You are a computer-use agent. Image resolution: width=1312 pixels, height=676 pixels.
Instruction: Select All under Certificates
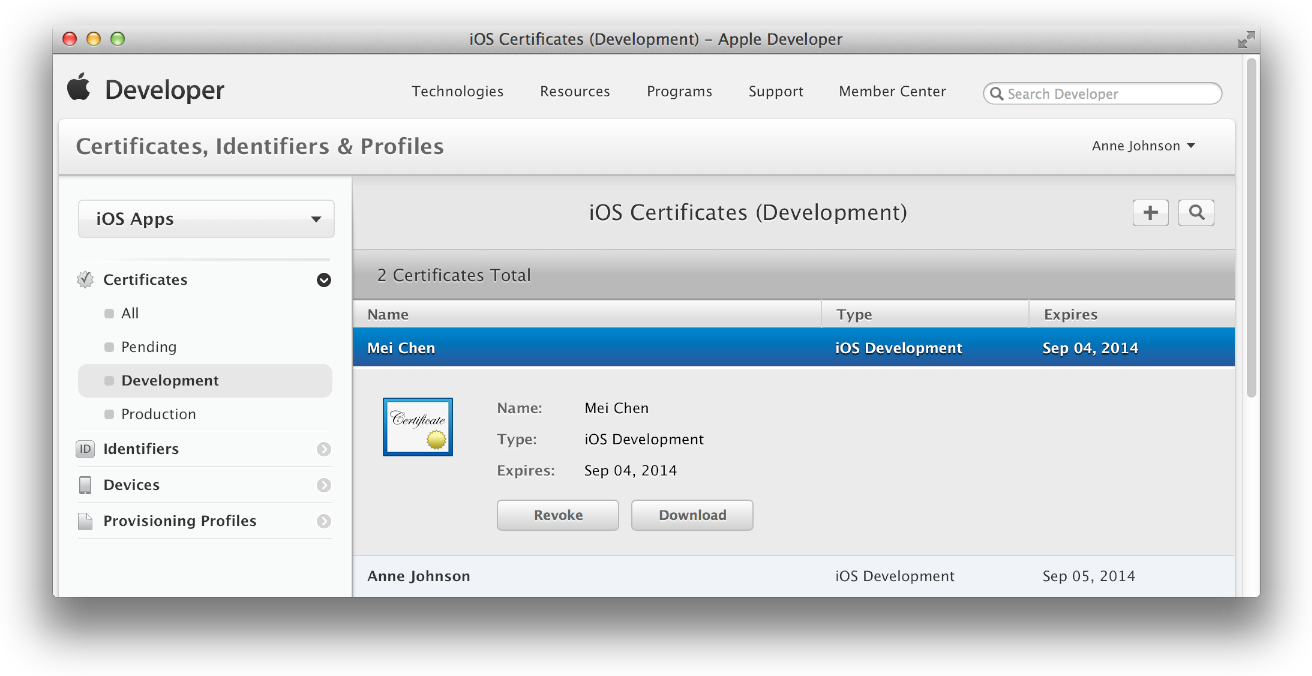point(130,313)
